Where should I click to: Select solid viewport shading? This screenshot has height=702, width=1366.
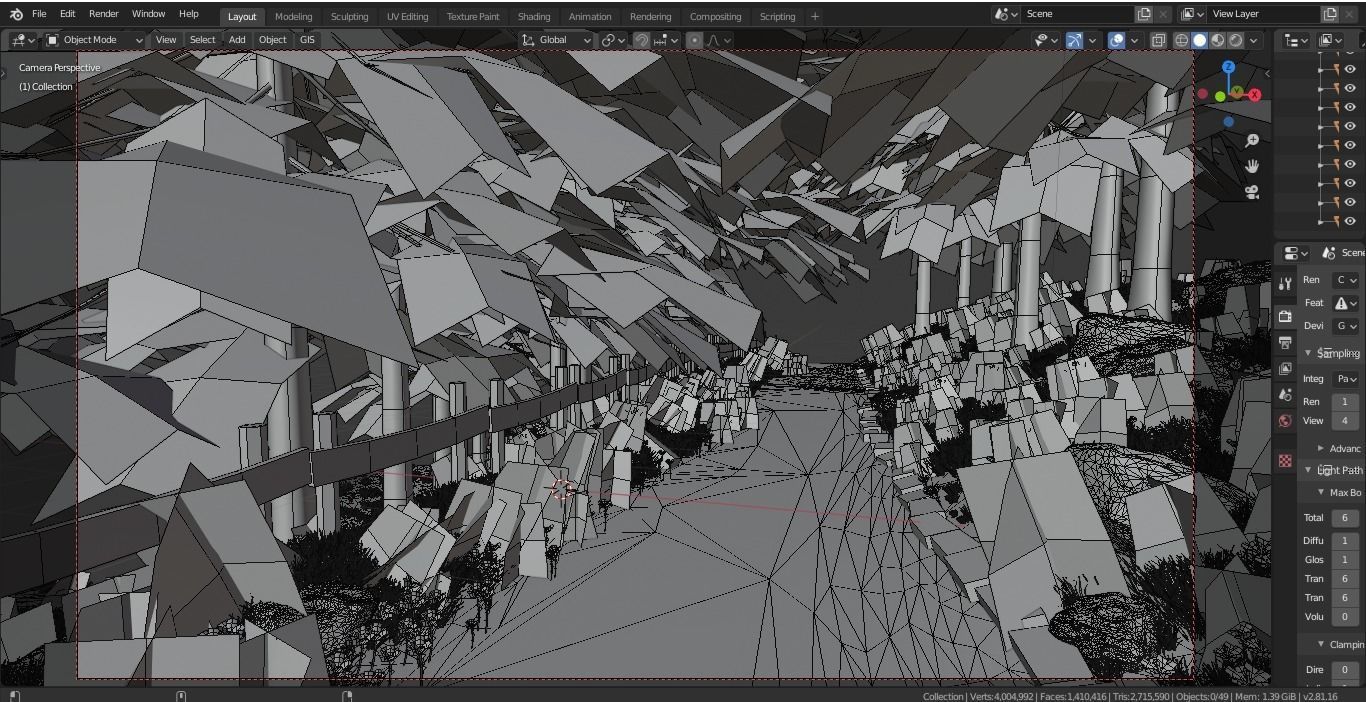pyautogui.click(x=1199, y=40)
